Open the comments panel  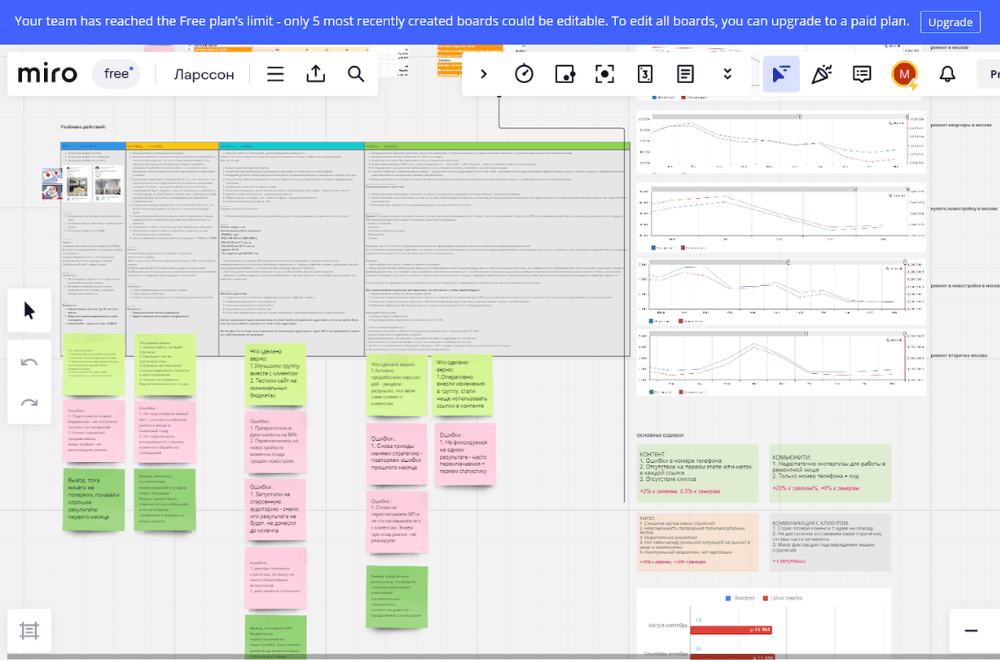click(862, 74)
